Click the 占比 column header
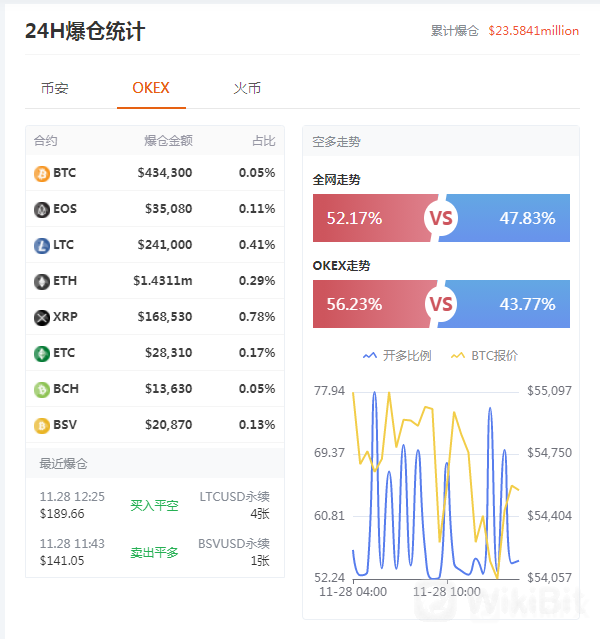The image size is (600, 639). tap(264, 141)
